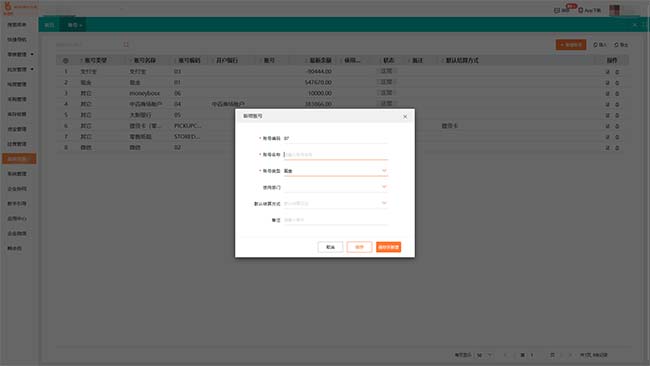
Task: Delete the 现金 row with code 01
Action: click(617, 83)
